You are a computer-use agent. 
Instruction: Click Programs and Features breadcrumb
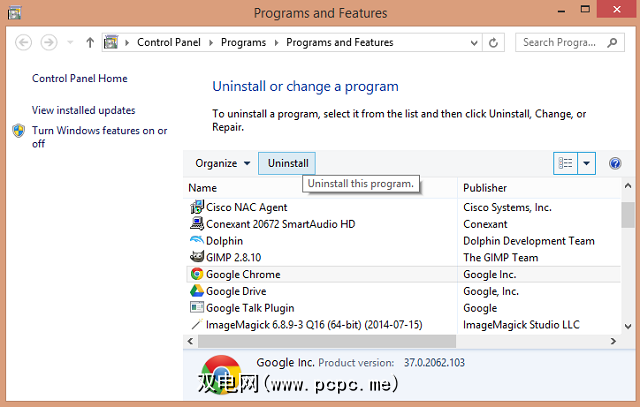pos(340,42)
